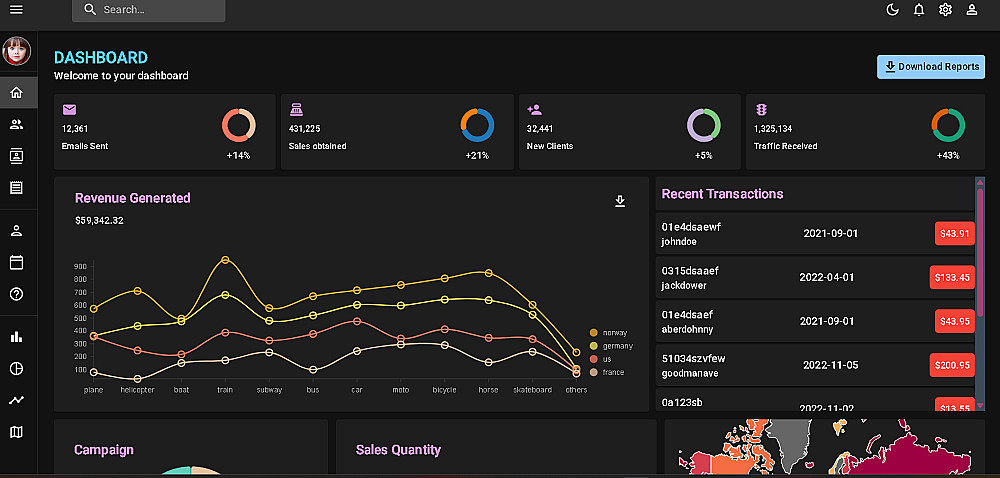Download the Revenue Generated chart
Screen dimensions: 1000x478
point(620,201)
